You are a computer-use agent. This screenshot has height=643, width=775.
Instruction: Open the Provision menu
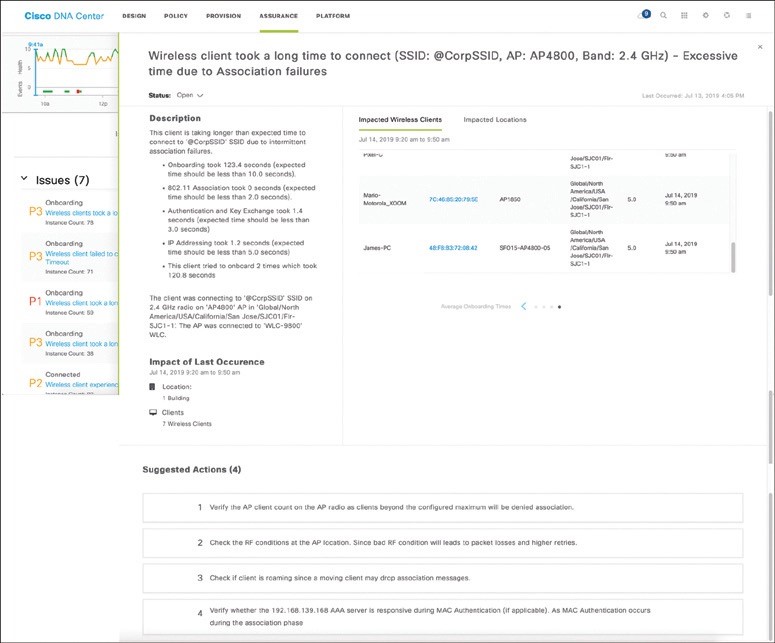click(x=223, y=16)
